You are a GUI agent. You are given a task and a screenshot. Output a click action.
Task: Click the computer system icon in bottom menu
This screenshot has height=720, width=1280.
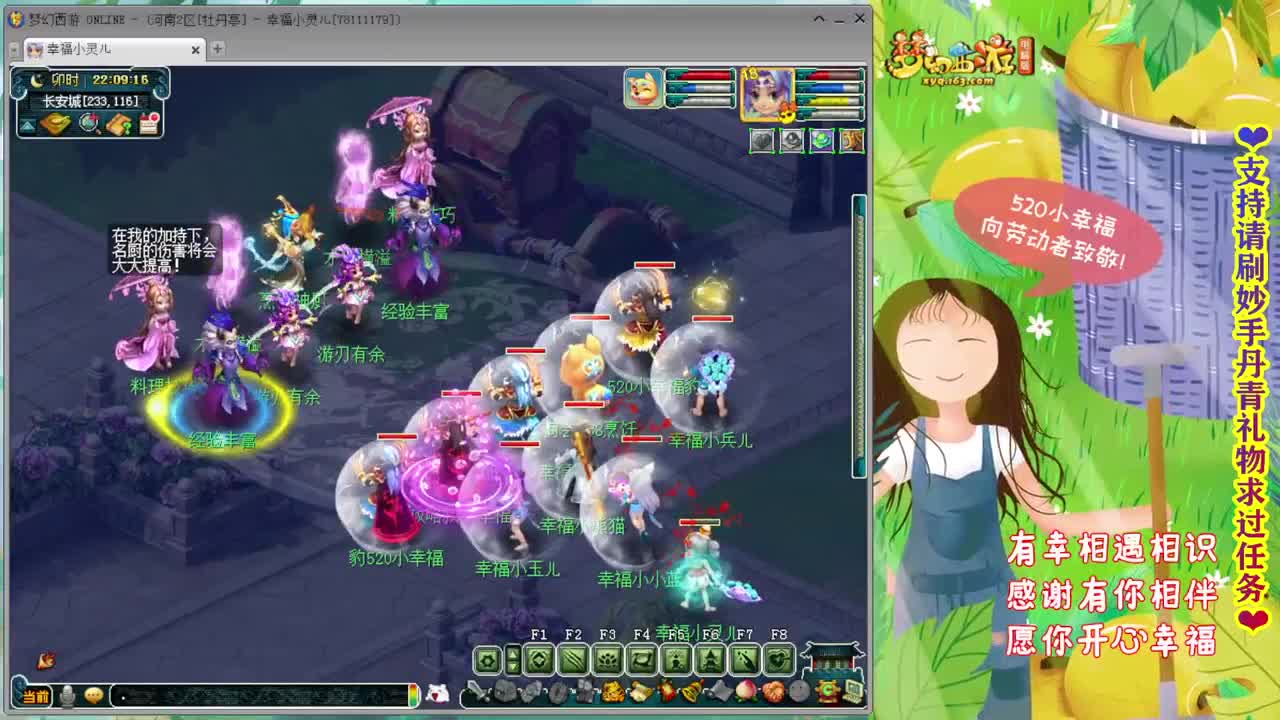click(x=853, y=692)
